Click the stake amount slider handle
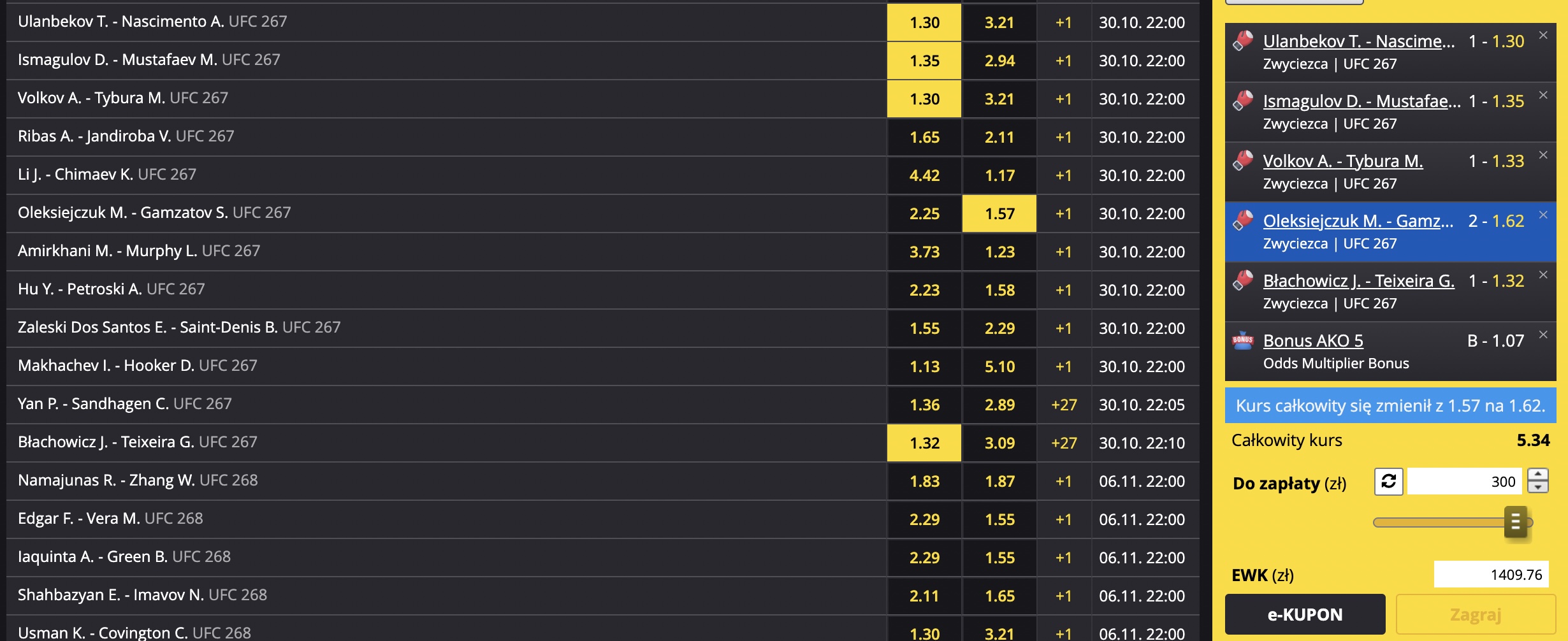The width and height of the screenshot is (1568, 641). 1516,522
